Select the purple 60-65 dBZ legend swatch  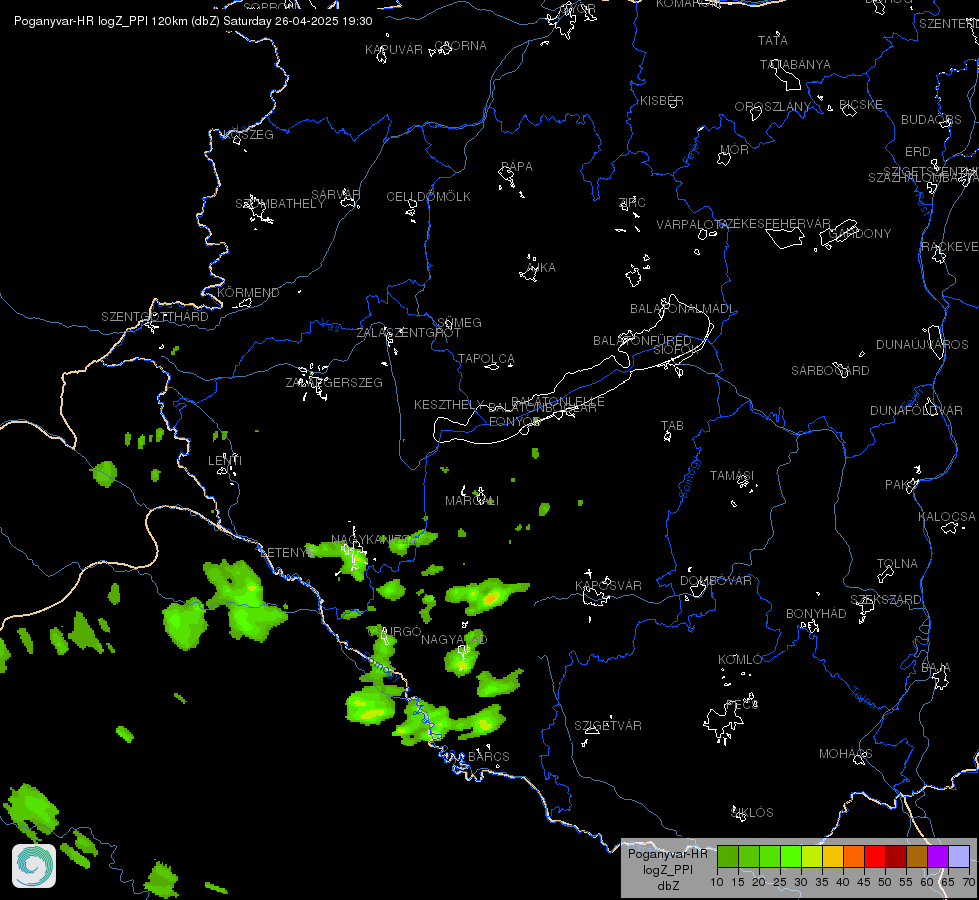(937, 857)
